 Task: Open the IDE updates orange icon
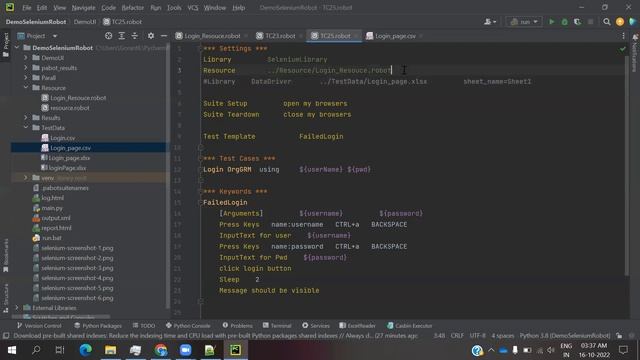620,22
